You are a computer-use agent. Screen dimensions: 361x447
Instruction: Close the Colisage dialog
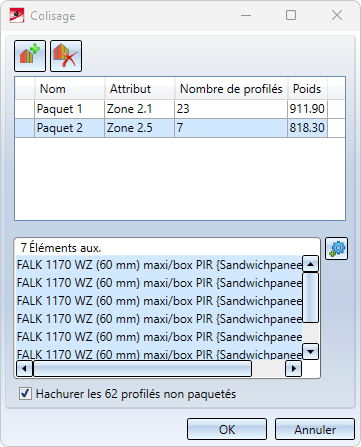coord(337,15)
